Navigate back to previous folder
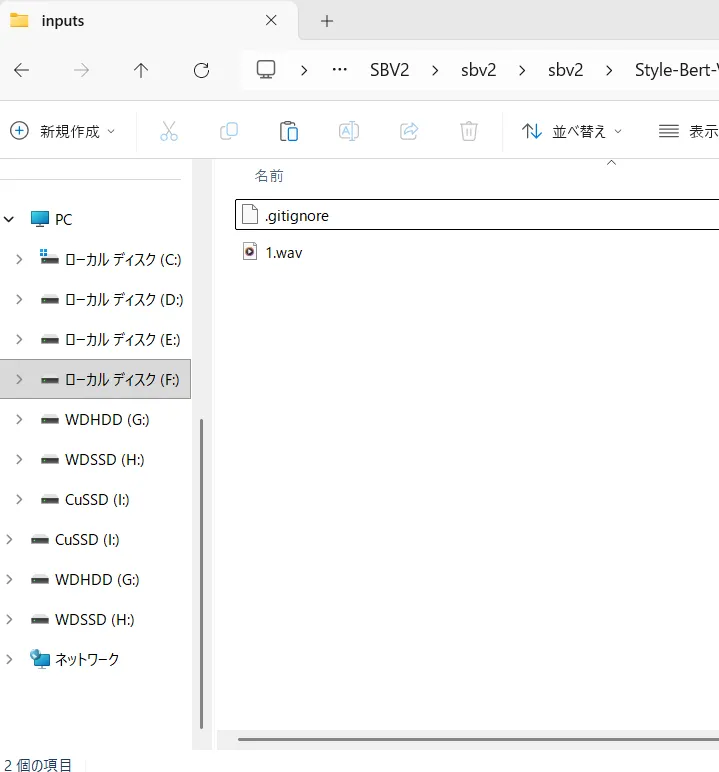This screenshot has height=772, width=719. (x=22, y=70)
